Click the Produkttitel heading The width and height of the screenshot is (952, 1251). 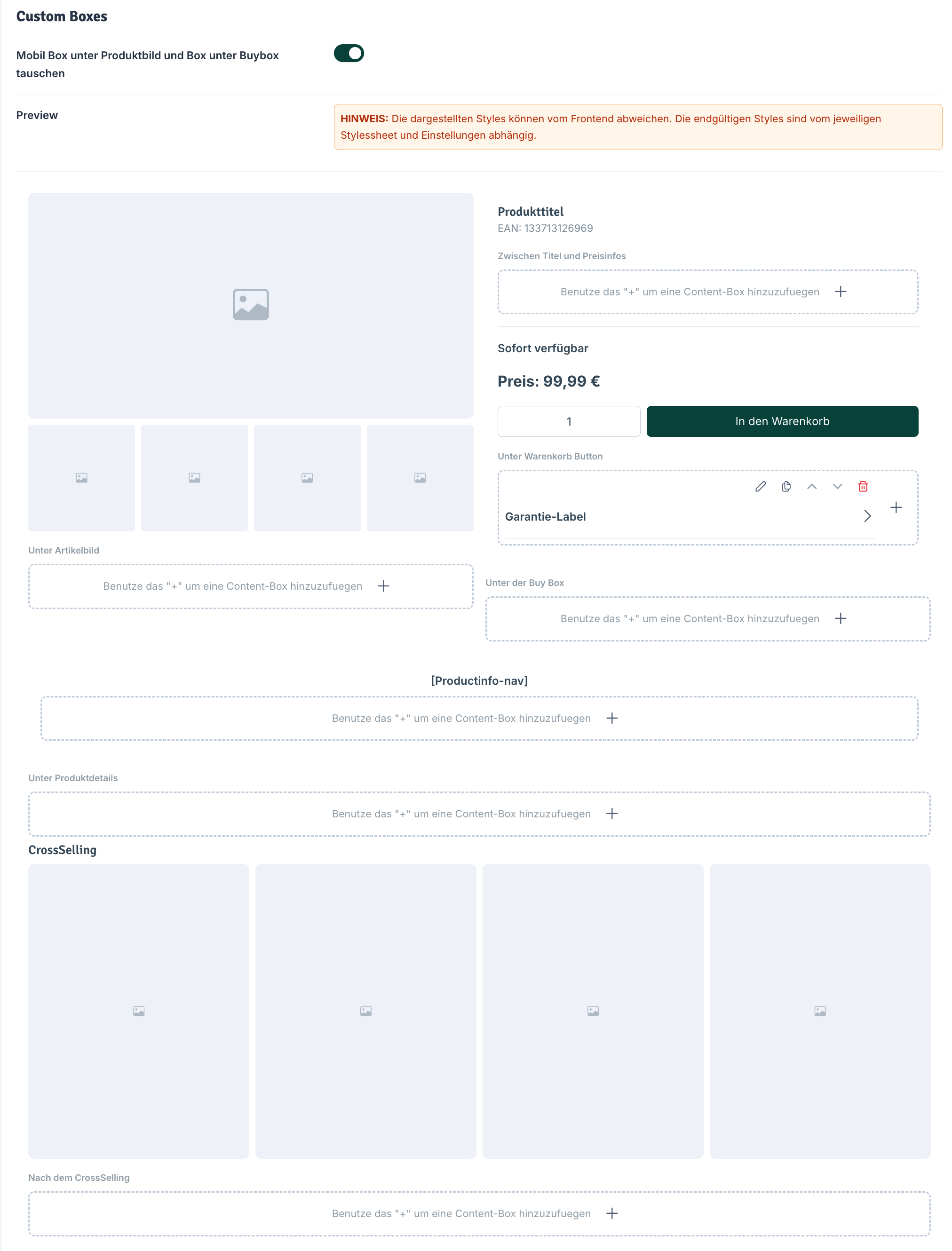click(x=531, y=212)
